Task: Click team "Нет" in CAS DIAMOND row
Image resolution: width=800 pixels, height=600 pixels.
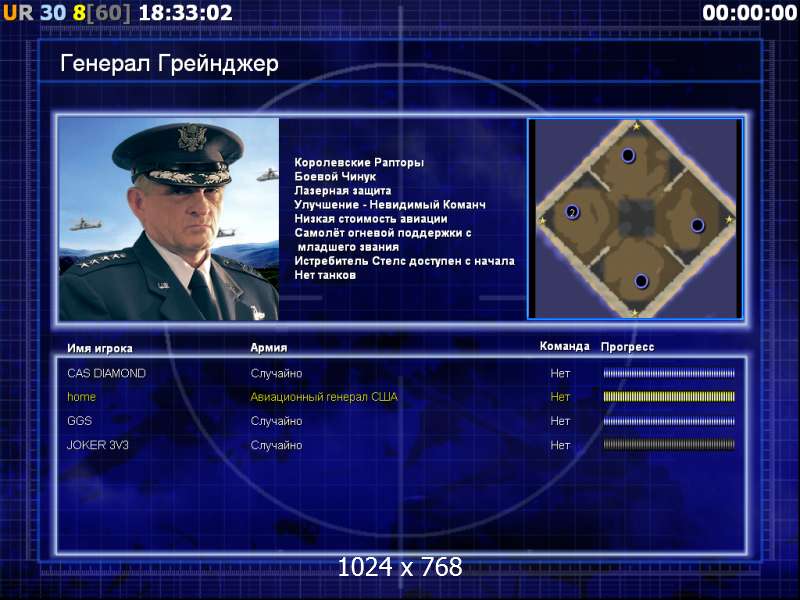Action: [560, 373]
